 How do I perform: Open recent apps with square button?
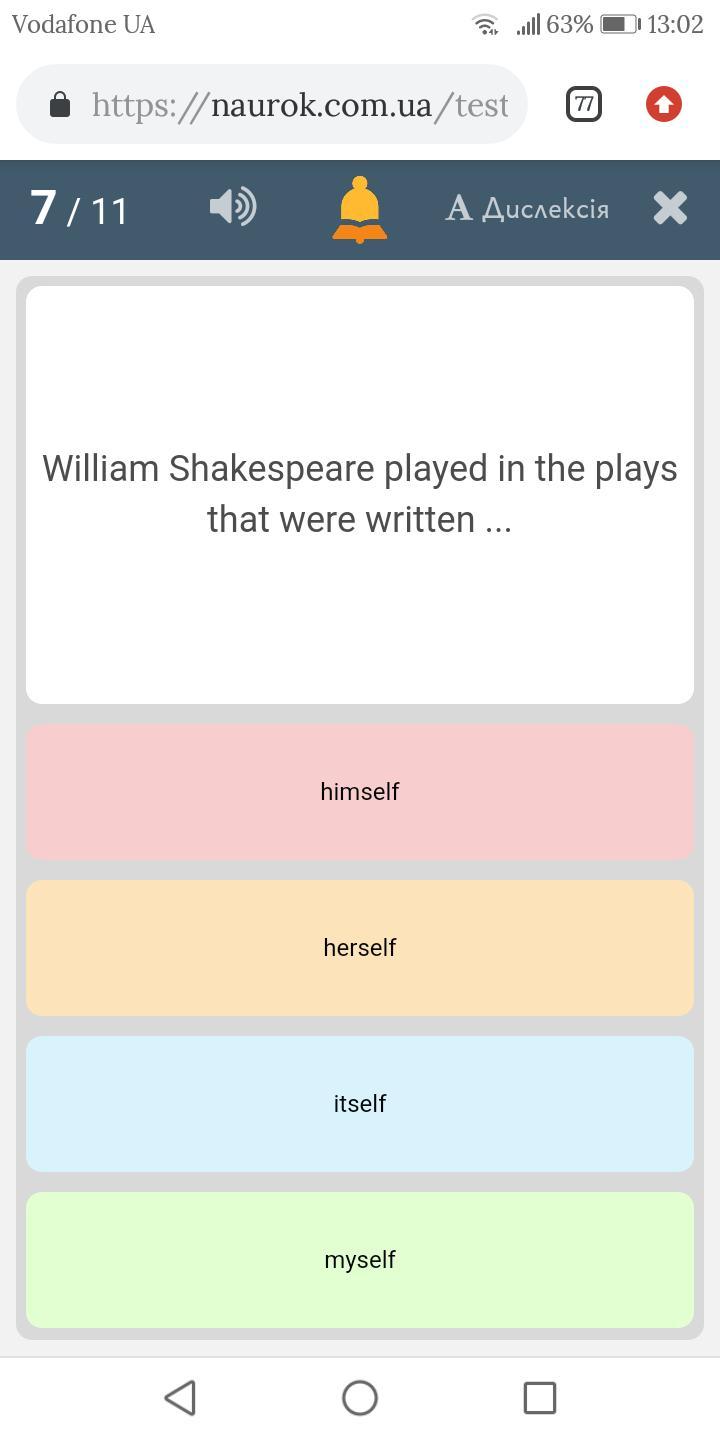click(x=540, y=1398)
